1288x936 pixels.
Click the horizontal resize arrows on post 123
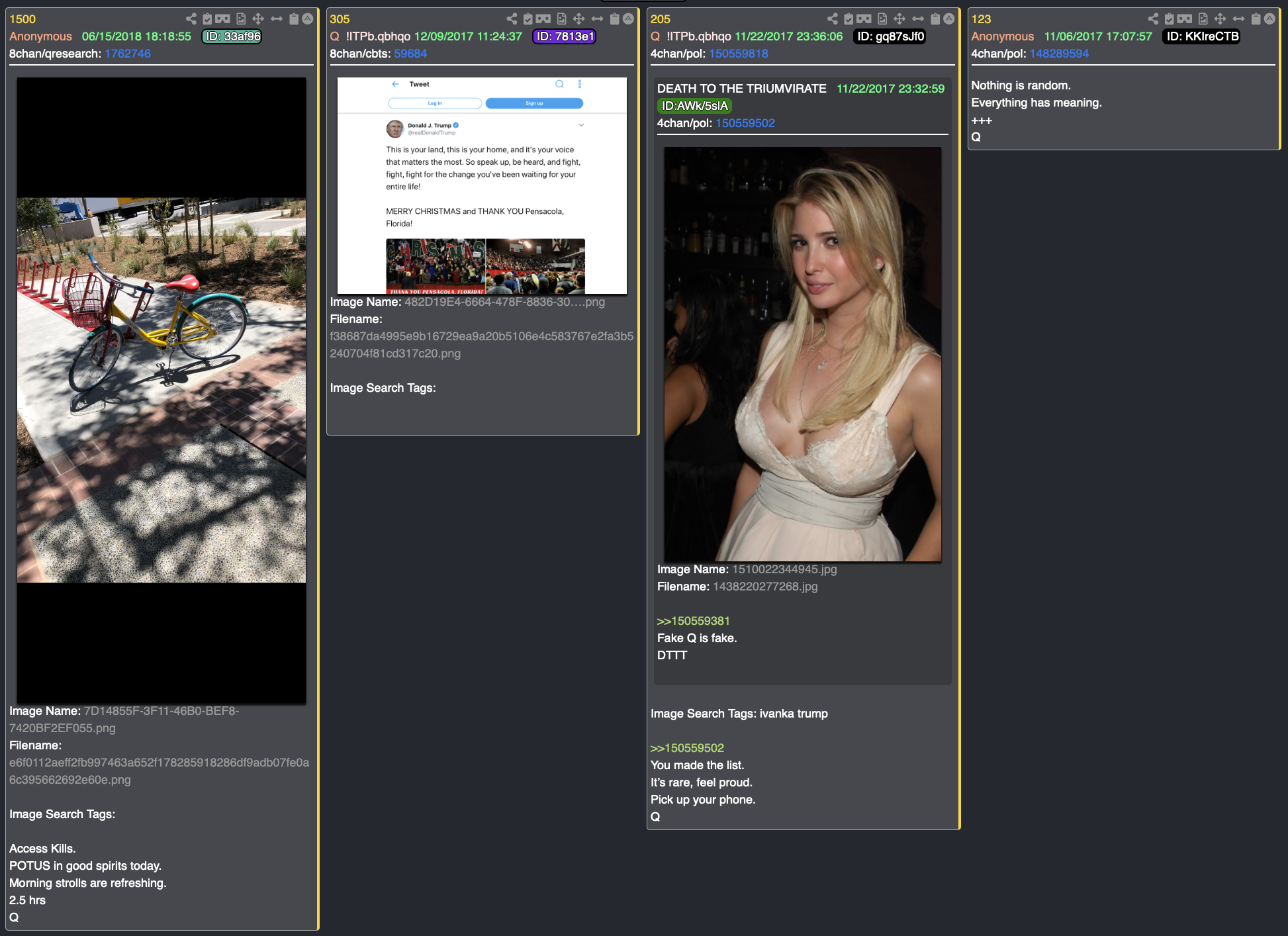[x=1238, y=19]
